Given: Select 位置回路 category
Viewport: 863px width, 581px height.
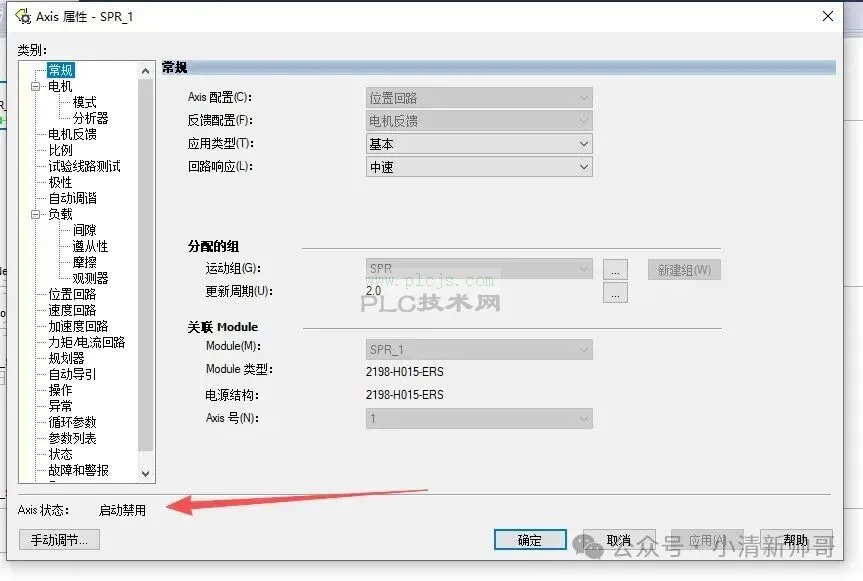Looking at the screenshot, I should coord(72,294).
